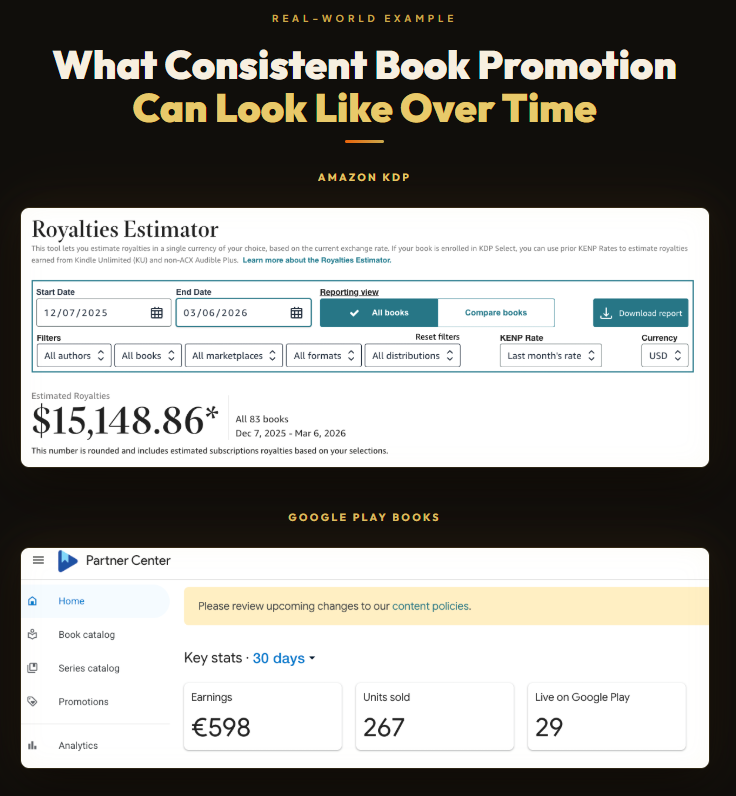Image resolution: width=736 pixels, height=796 pixels.
Task: Click the Book catalog sidebar icon
Action: (x=33, y=635)
